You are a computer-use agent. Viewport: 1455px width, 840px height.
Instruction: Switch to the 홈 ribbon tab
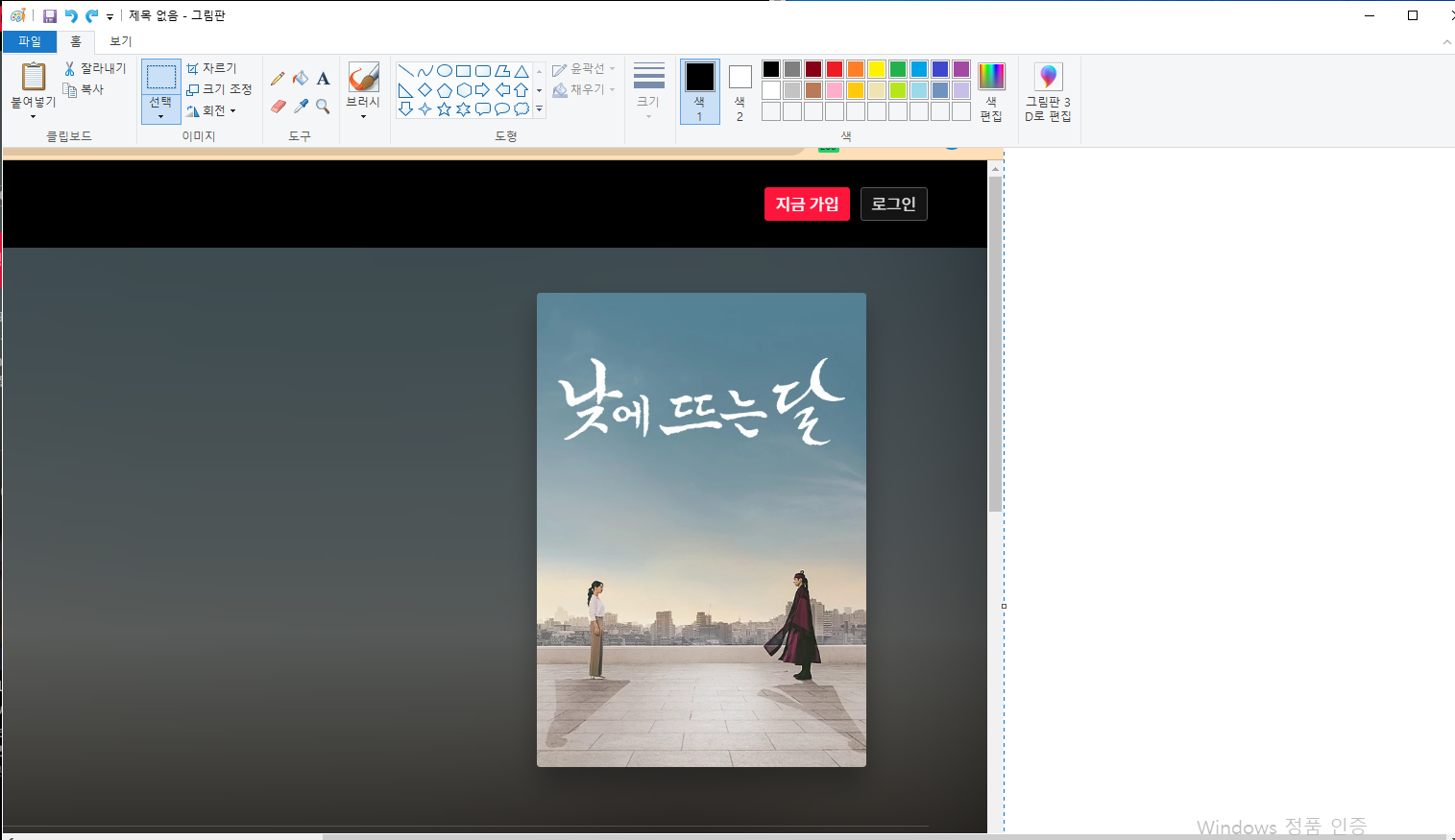76,41
